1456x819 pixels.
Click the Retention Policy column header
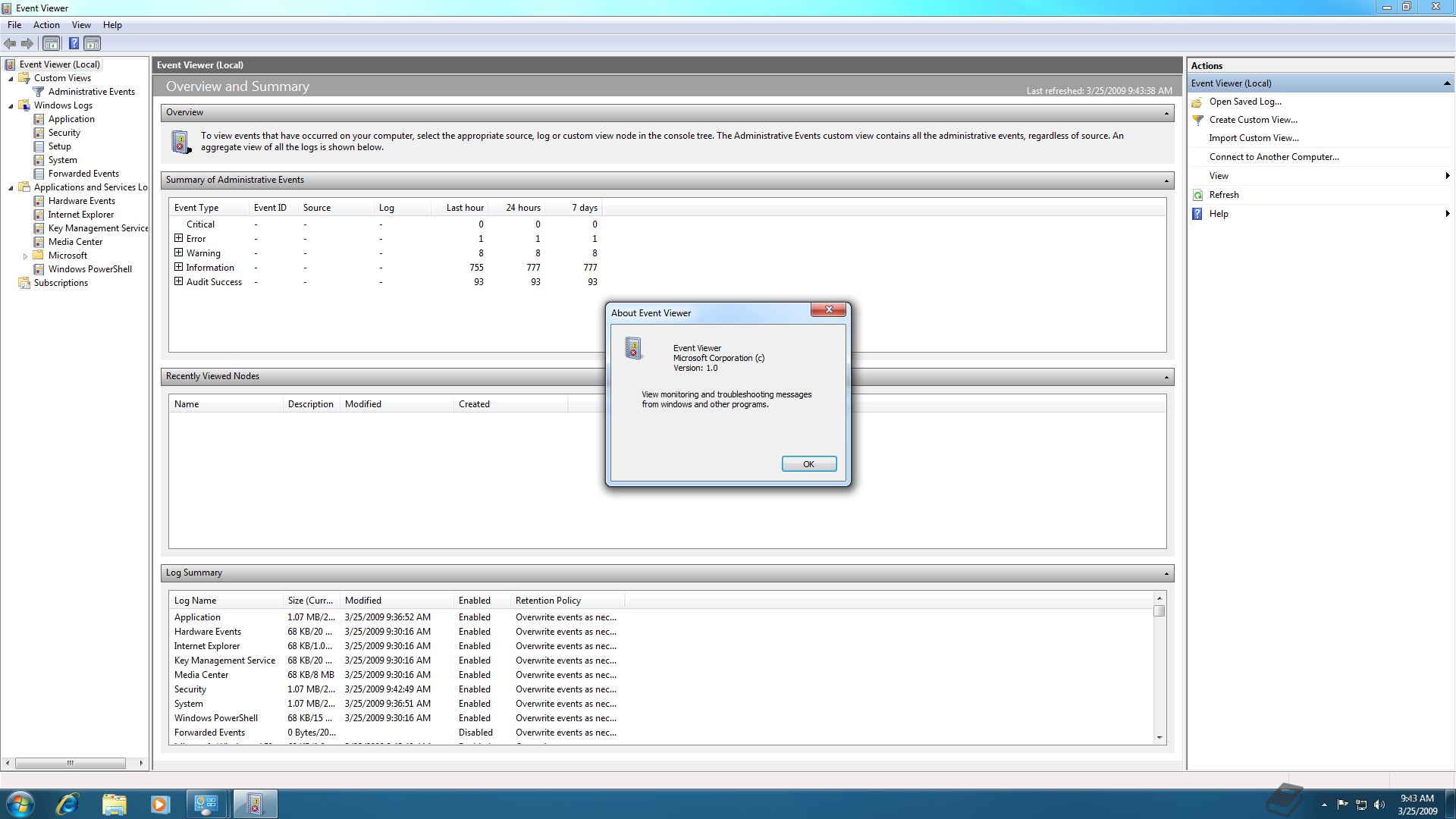(567, 601)
